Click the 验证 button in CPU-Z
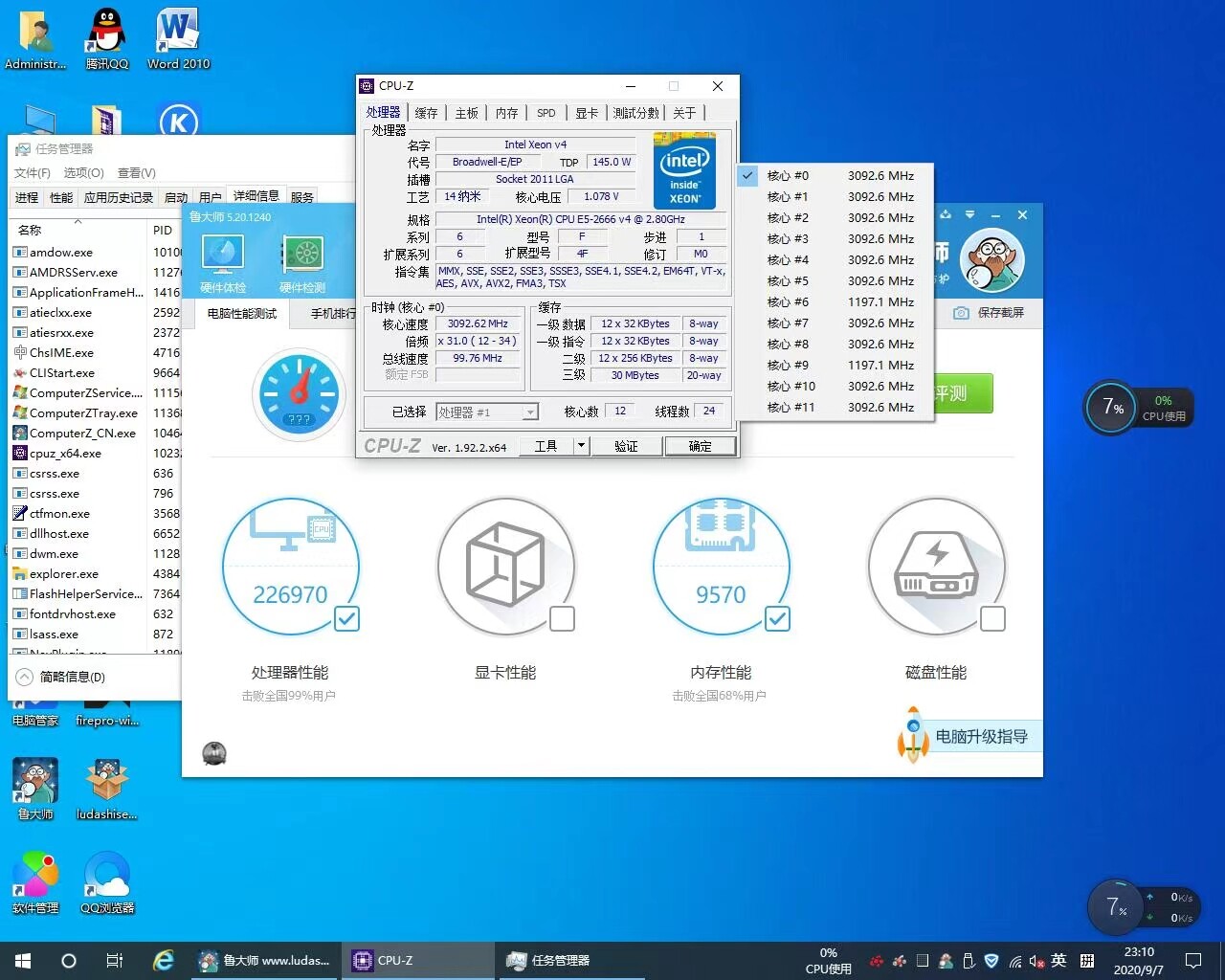Screen dimensions: 1225x980 point(626,446)
